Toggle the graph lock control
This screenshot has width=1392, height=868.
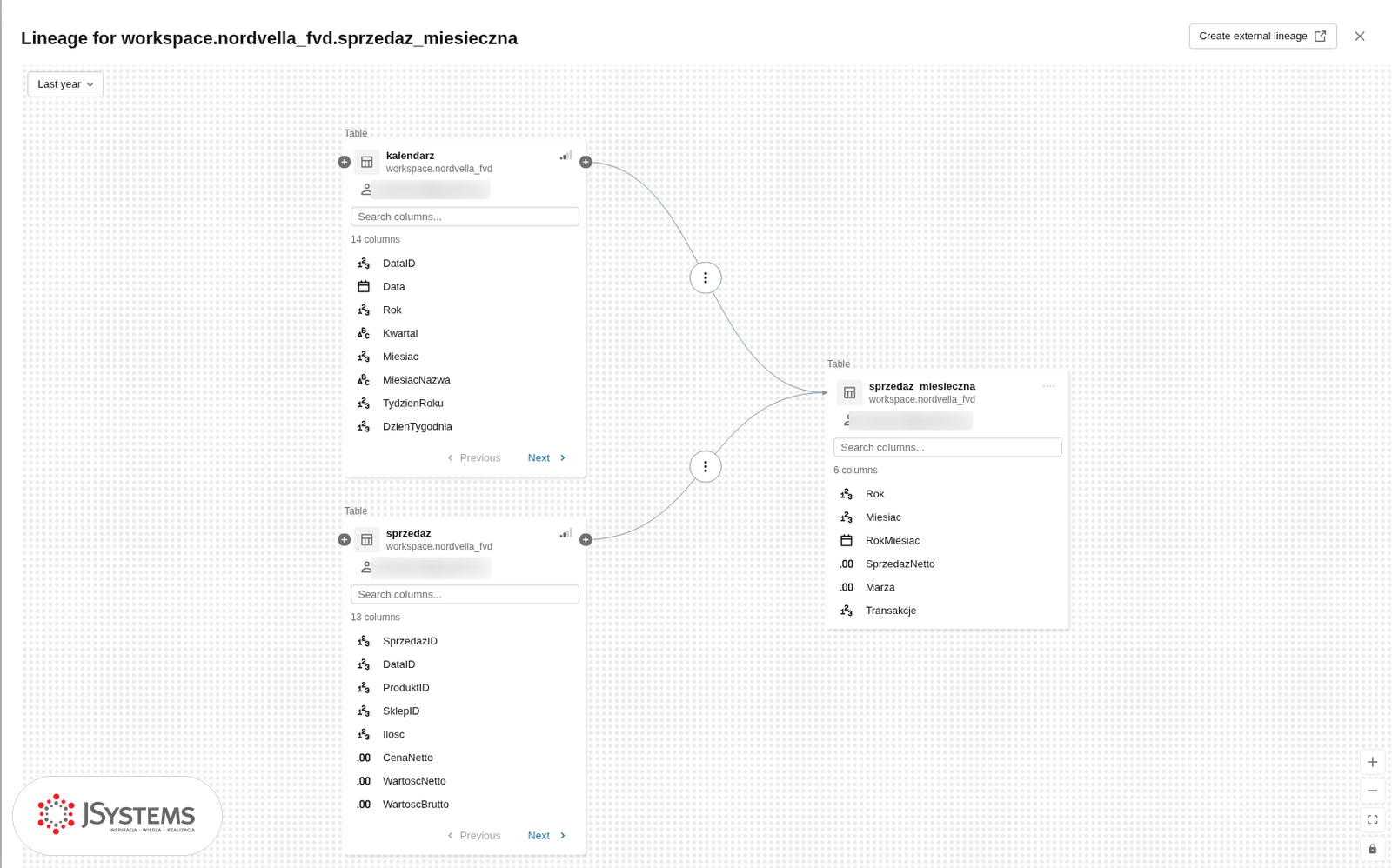pos(1372,848)
